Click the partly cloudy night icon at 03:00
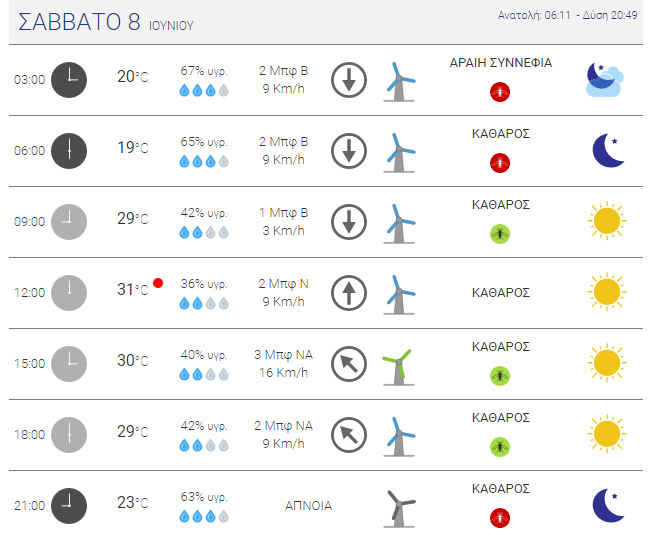Screen dimensions: 655x533 pyautogui.click(x=605, y=79)
